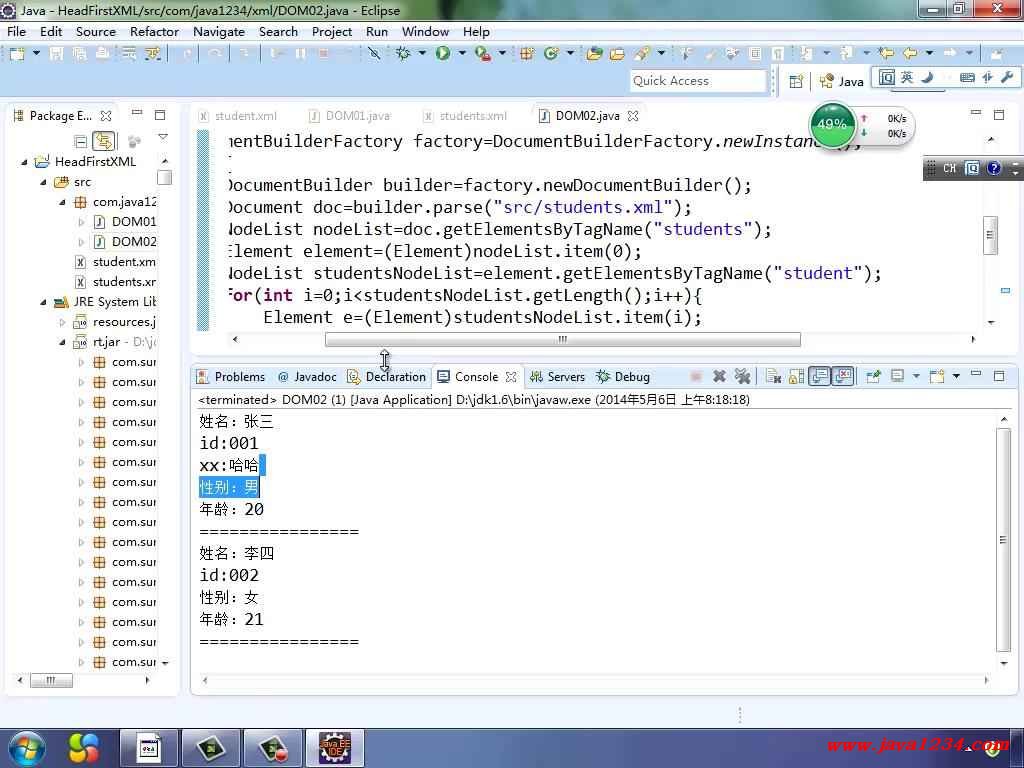The width and height of the screenshot is (1024, 768).
Task: Open the Javadoc view tab
Action: (x=307, y=377)
